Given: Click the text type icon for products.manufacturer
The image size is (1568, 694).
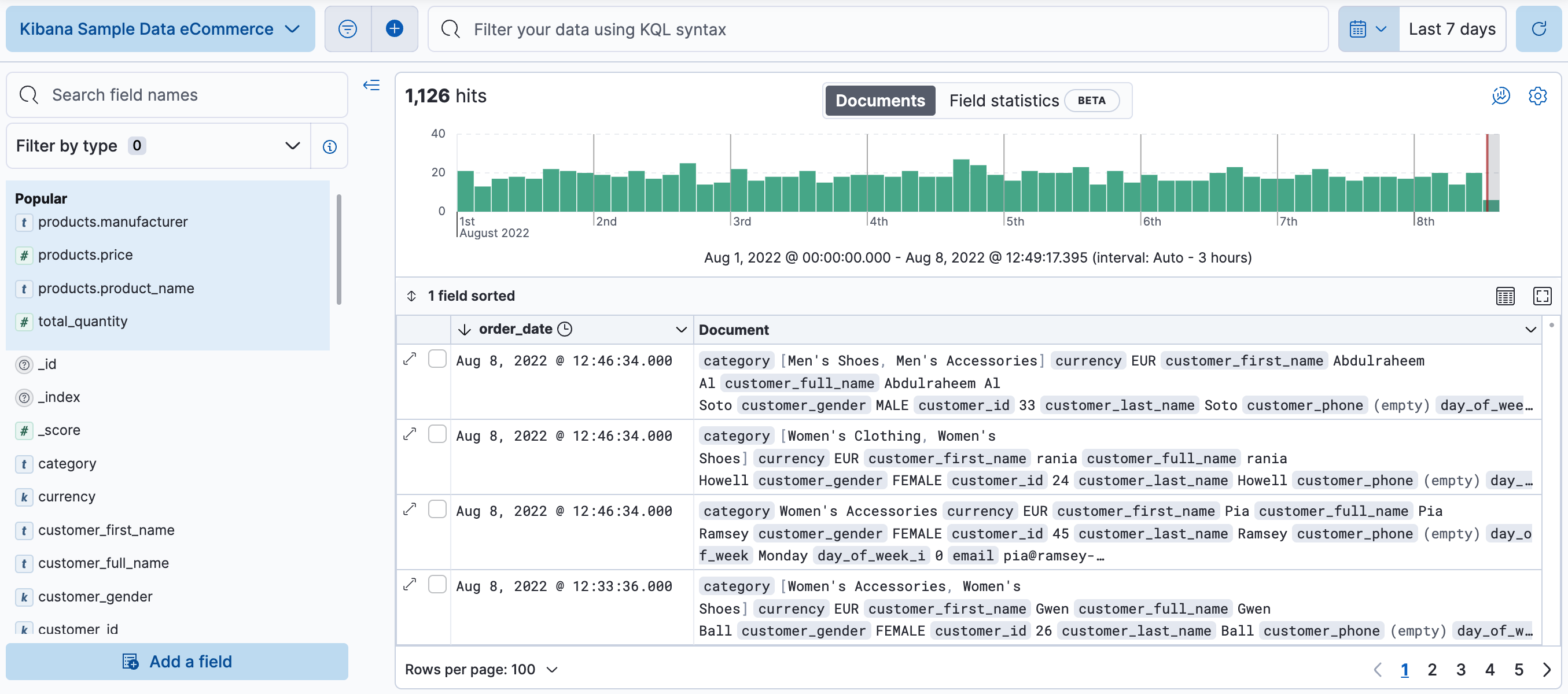Looking at the screenshot, I should point(24,223).
